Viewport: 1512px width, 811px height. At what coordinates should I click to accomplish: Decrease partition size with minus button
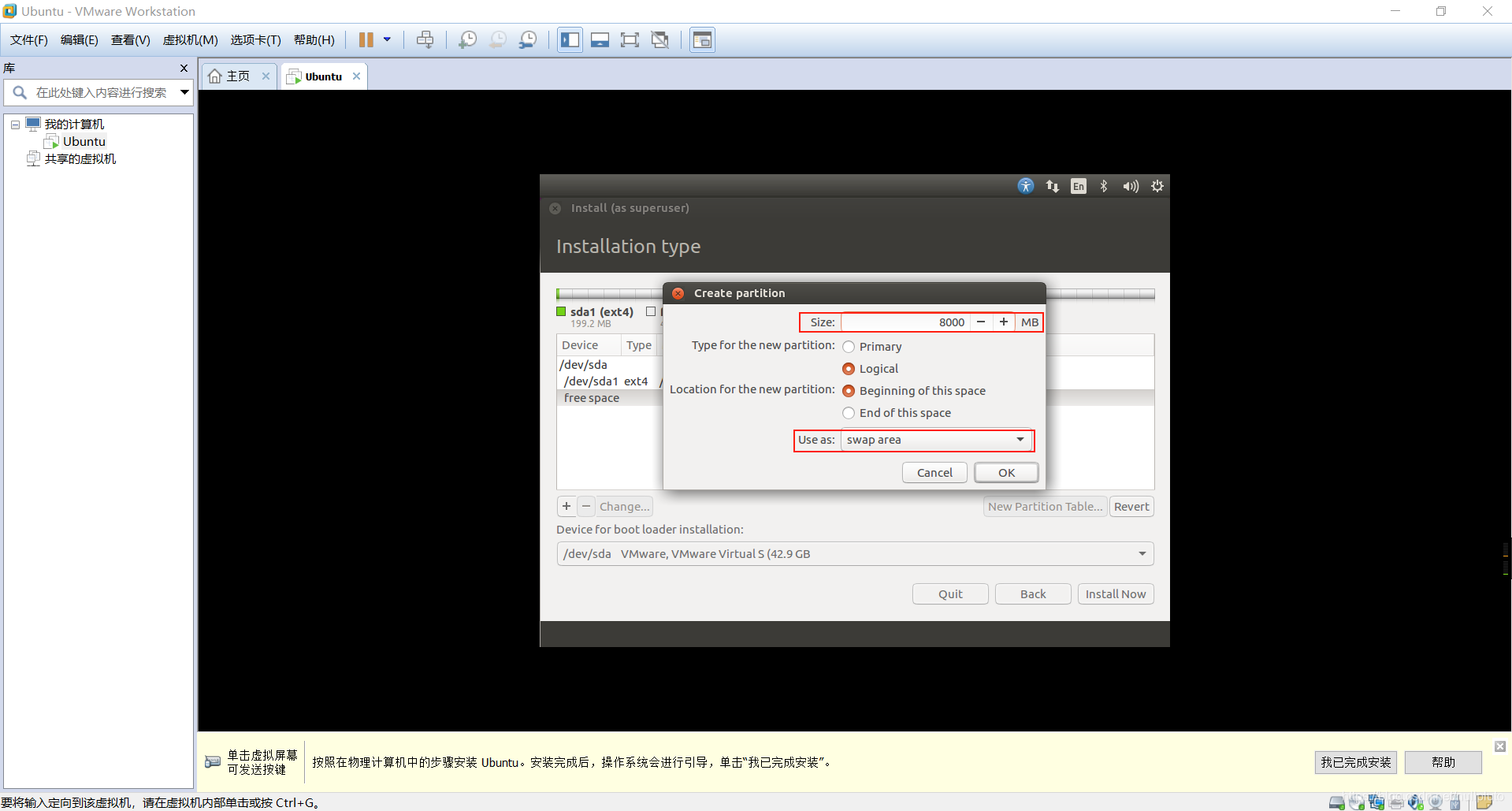(981, 322)
